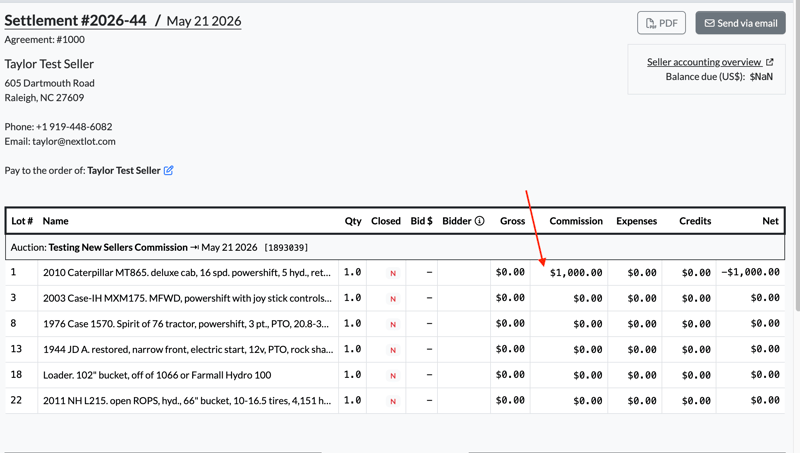
Task: Click the Settlement #2026-44 heading
Action: (x=76, y=20)
